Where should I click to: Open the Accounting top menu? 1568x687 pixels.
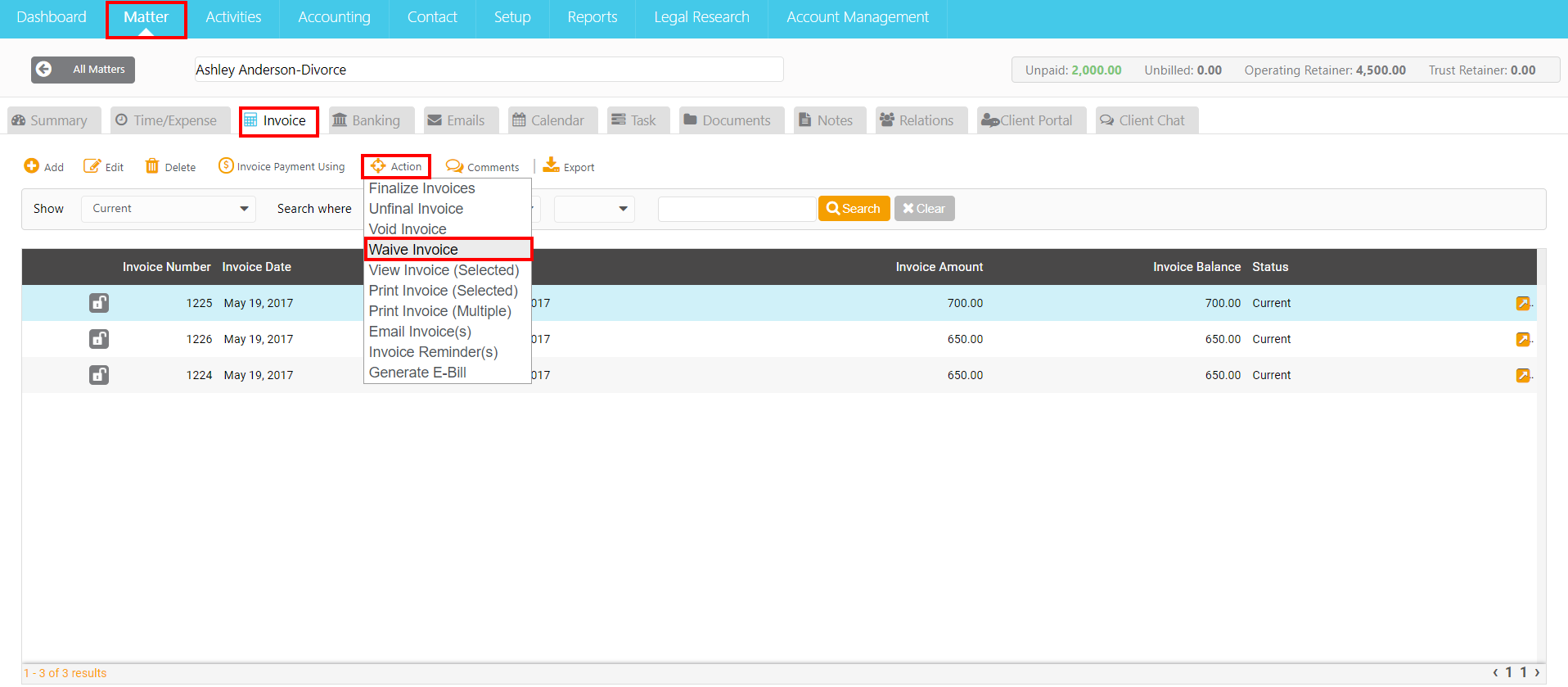pos(334,17)
